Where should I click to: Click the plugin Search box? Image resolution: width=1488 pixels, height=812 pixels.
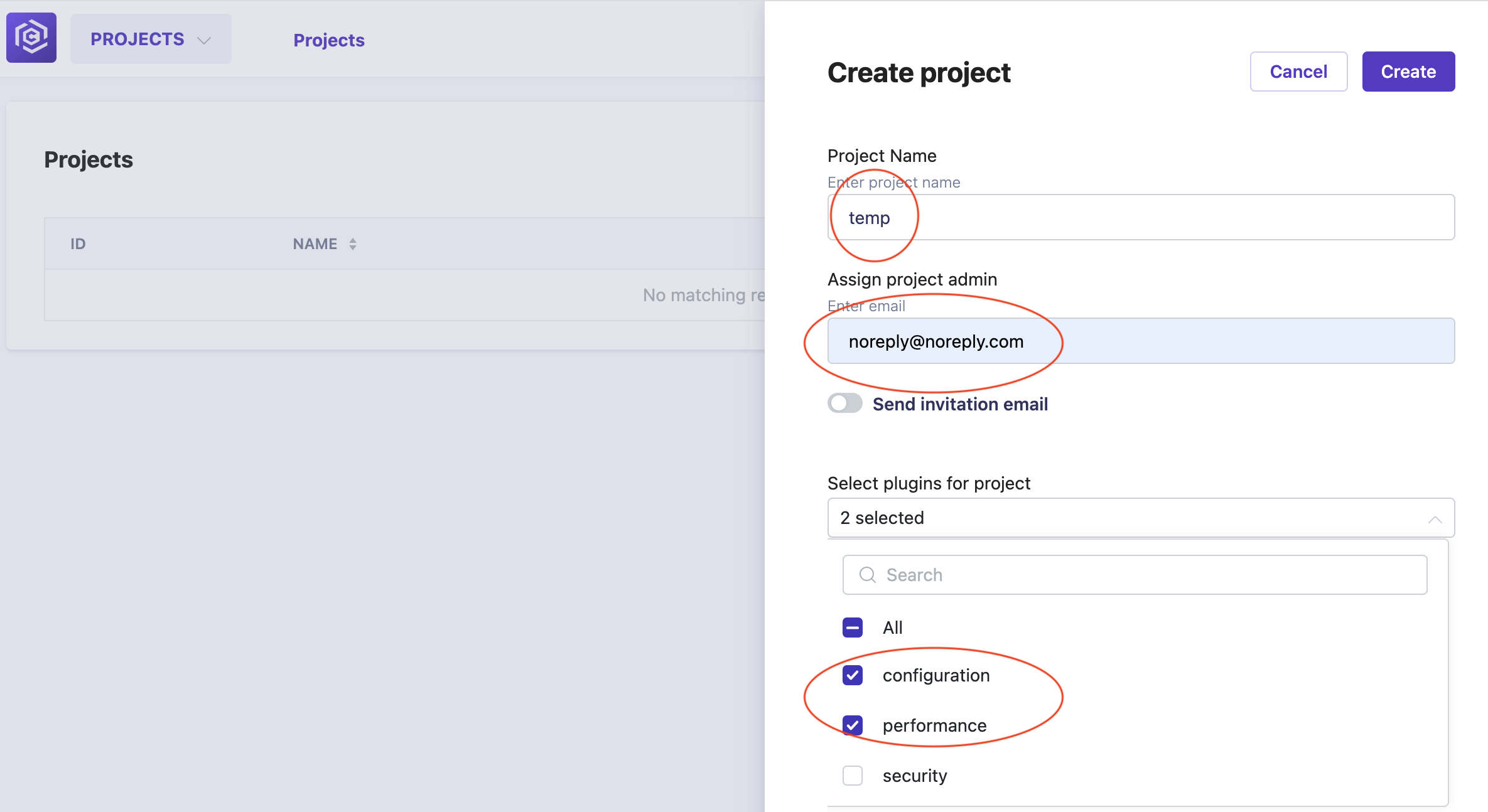coord(1135,575)
